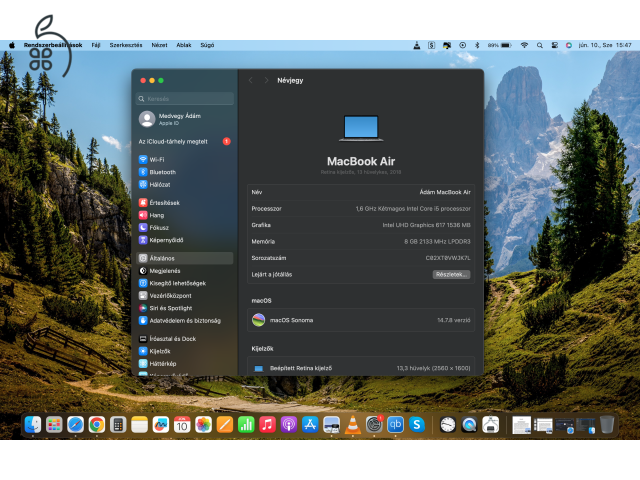
Task: Open Kijelzők settings in sidebar
Action: click(184, 351)
